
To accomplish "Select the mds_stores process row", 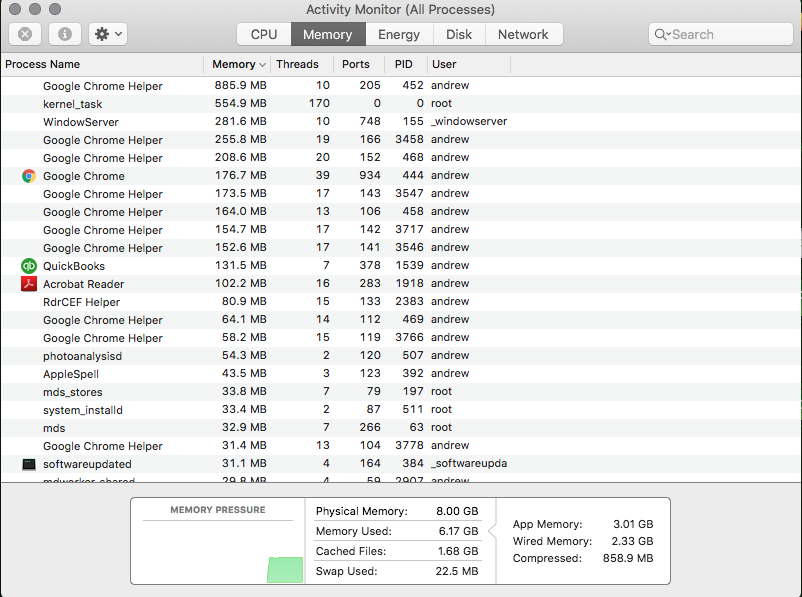I will pyautogui.click(x=401, y=392).
